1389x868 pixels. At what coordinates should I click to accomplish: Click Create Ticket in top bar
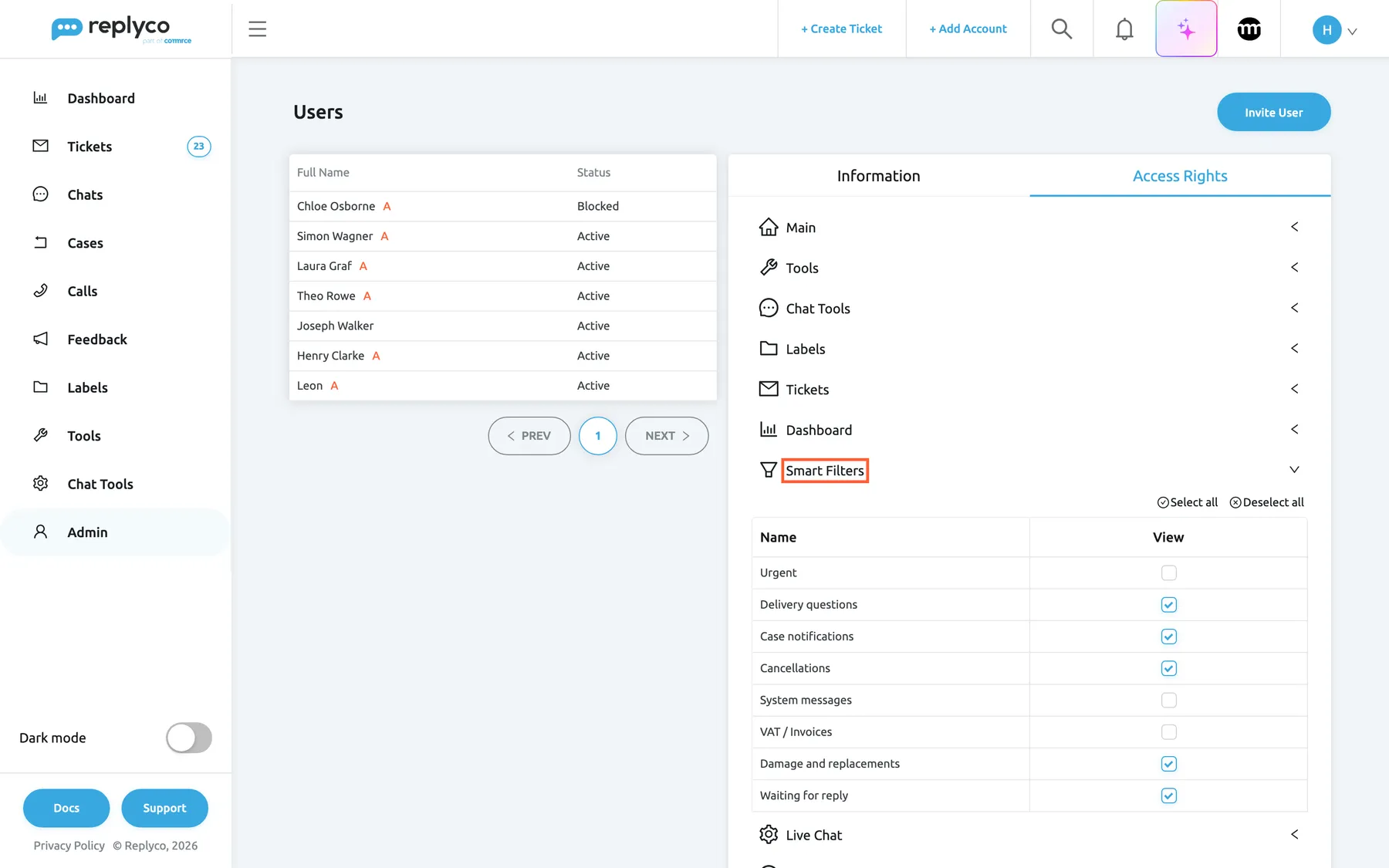click(841, 29)
